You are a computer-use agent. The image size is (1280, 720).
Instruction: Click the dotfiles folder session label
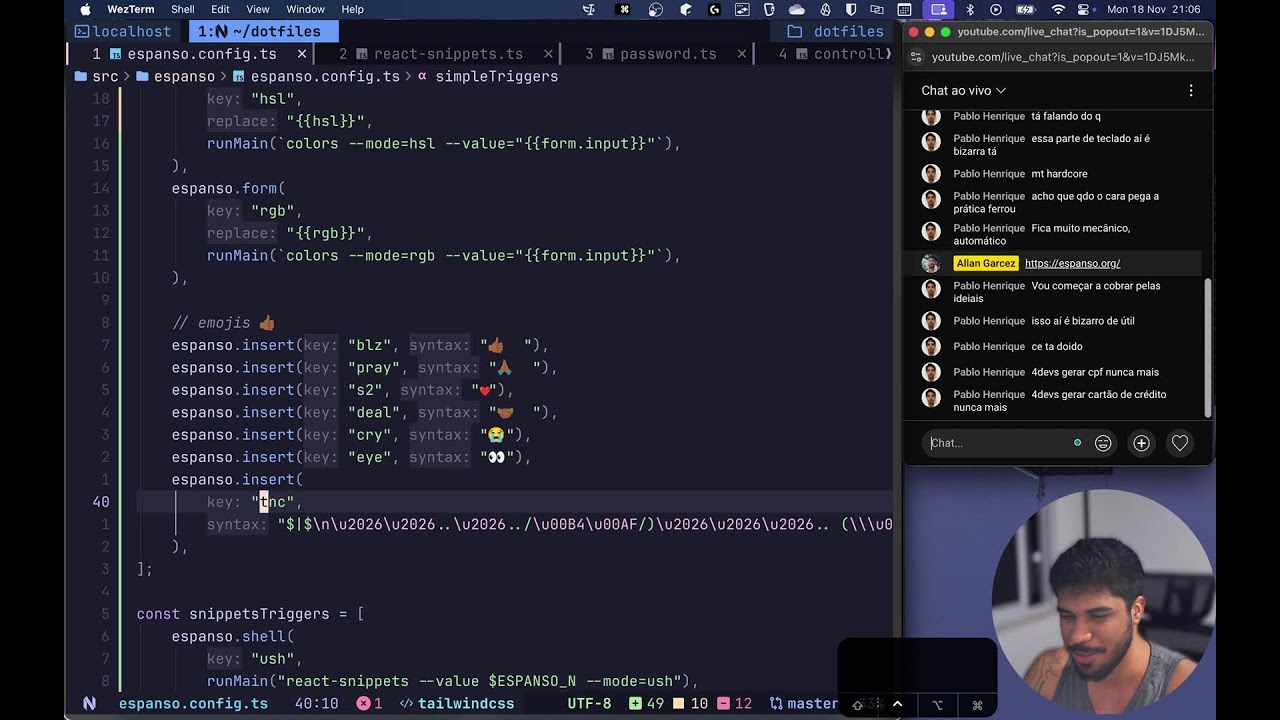[836, 32]
